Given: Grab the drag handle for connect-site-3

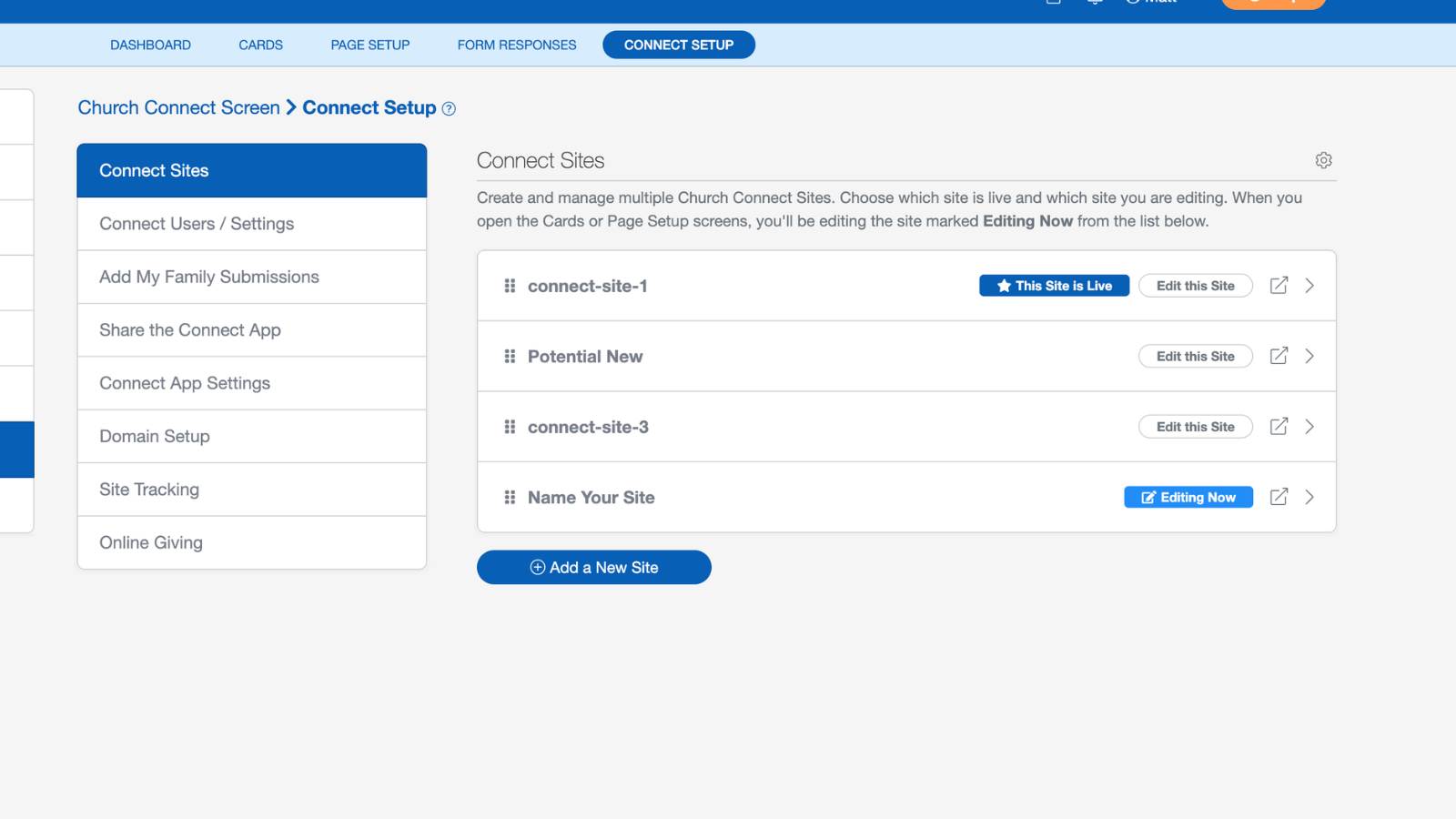Looking at the screenshot, I should point(510,427).
